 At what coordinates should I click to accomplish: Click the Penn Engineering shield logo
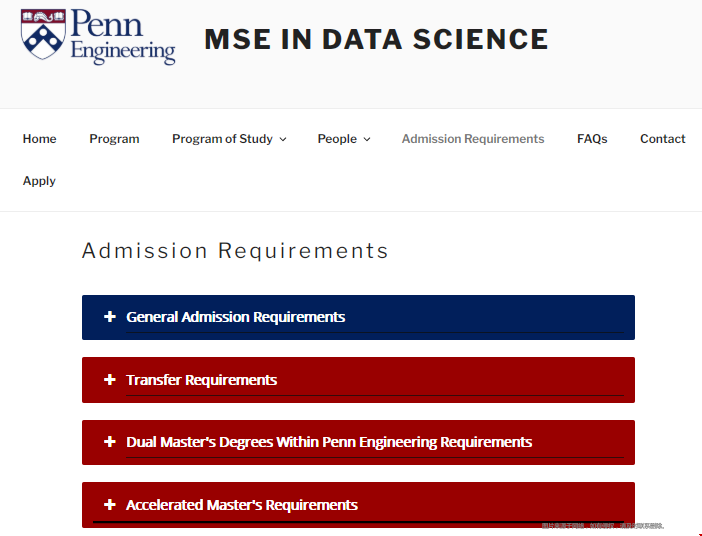coord(43,34)
